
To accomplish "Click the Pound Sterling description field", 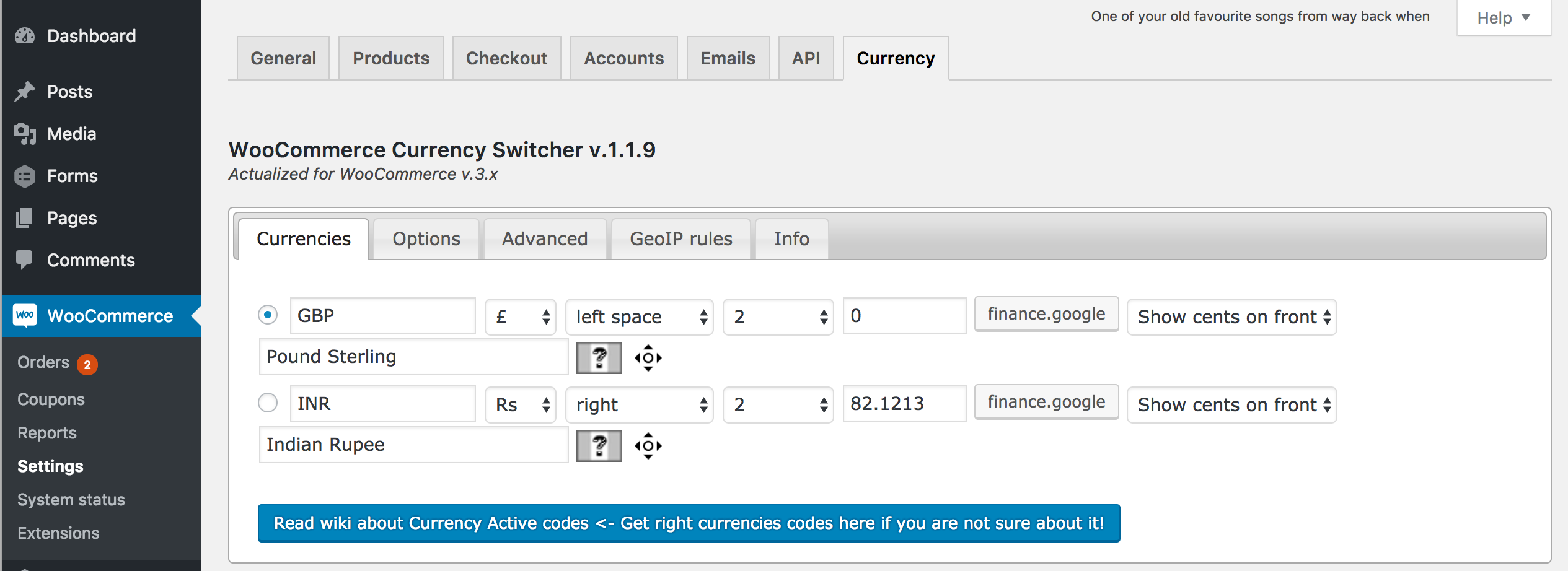I will [x=414, y=357].
